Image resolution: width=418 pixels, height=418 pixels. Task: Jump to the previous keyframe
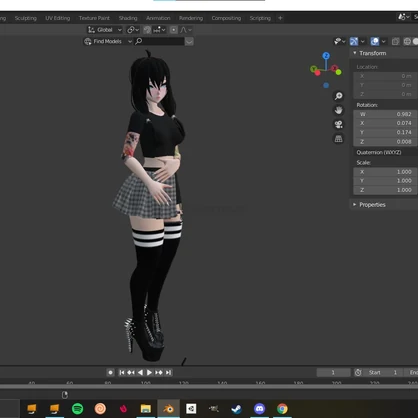[131, 372]
